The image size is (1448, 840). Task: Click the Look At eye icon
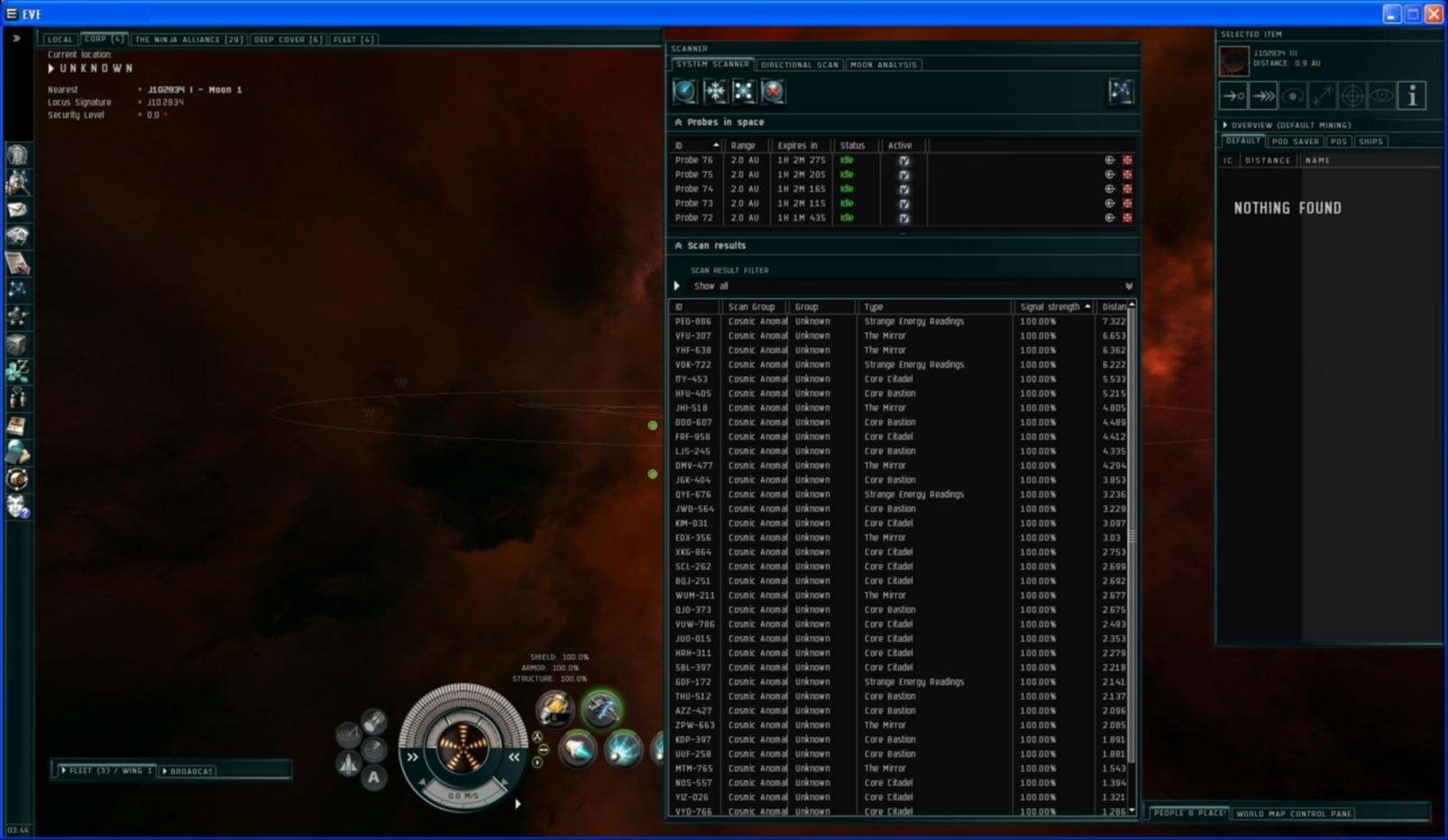point(1382,96)
